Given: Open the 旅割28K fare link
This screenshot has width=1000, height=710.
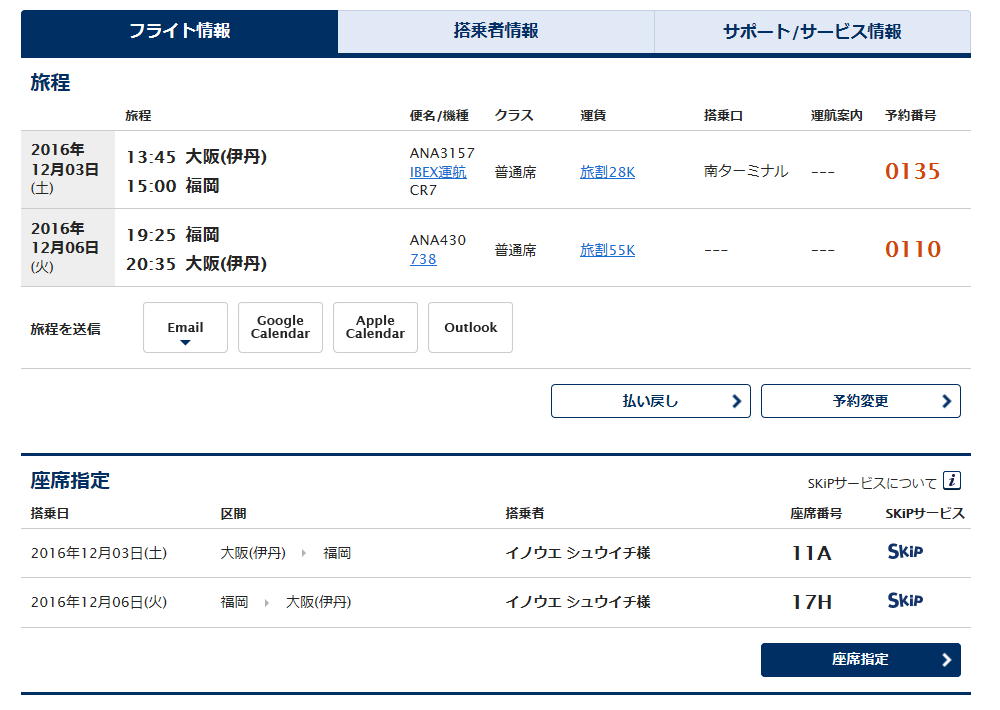Looking at the screenshot, I should pos(607,172).
